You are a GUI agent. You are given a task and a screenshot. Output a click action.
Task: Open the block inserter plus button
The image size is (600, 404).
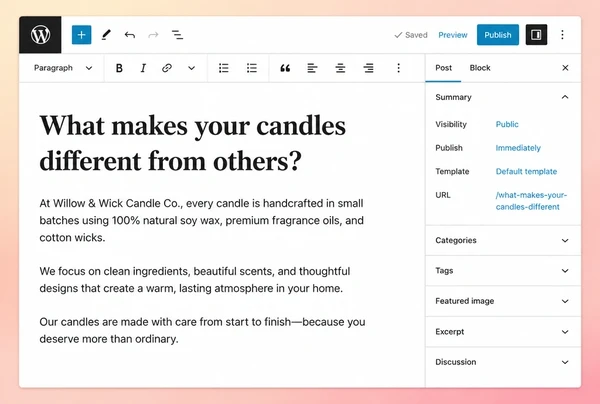[x=82, y=35]
